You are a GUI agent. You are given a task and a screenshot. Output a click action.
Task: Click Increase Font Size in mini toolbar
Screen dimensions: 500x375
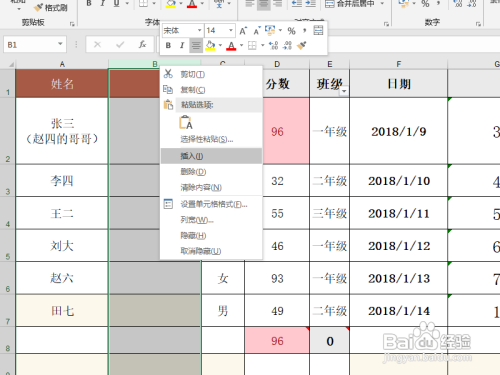tap(243, 31)
